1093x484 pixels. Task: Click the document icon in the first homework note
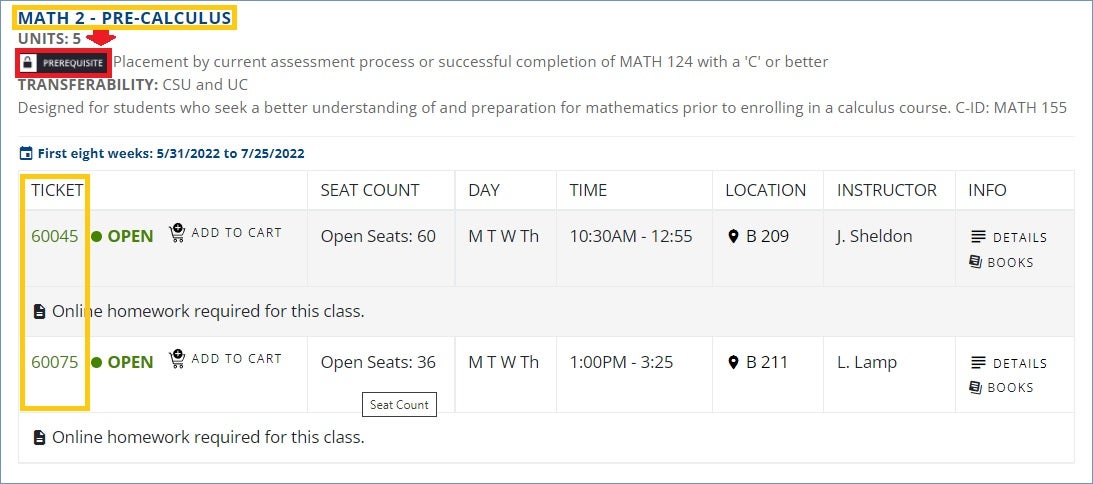click(39, 312)
